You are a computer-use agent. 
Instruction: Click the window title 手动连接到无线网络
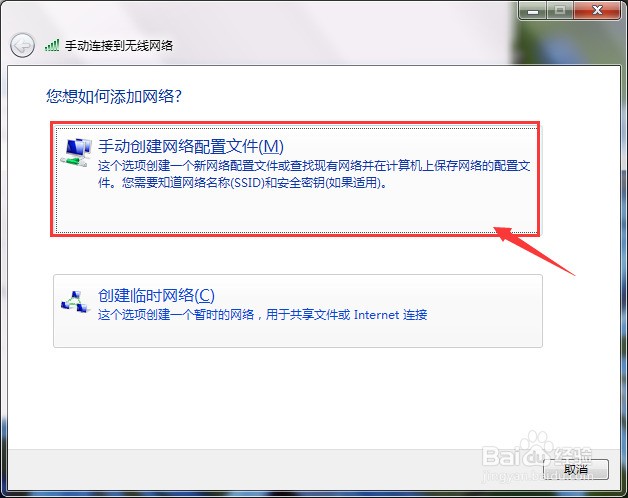119,45
